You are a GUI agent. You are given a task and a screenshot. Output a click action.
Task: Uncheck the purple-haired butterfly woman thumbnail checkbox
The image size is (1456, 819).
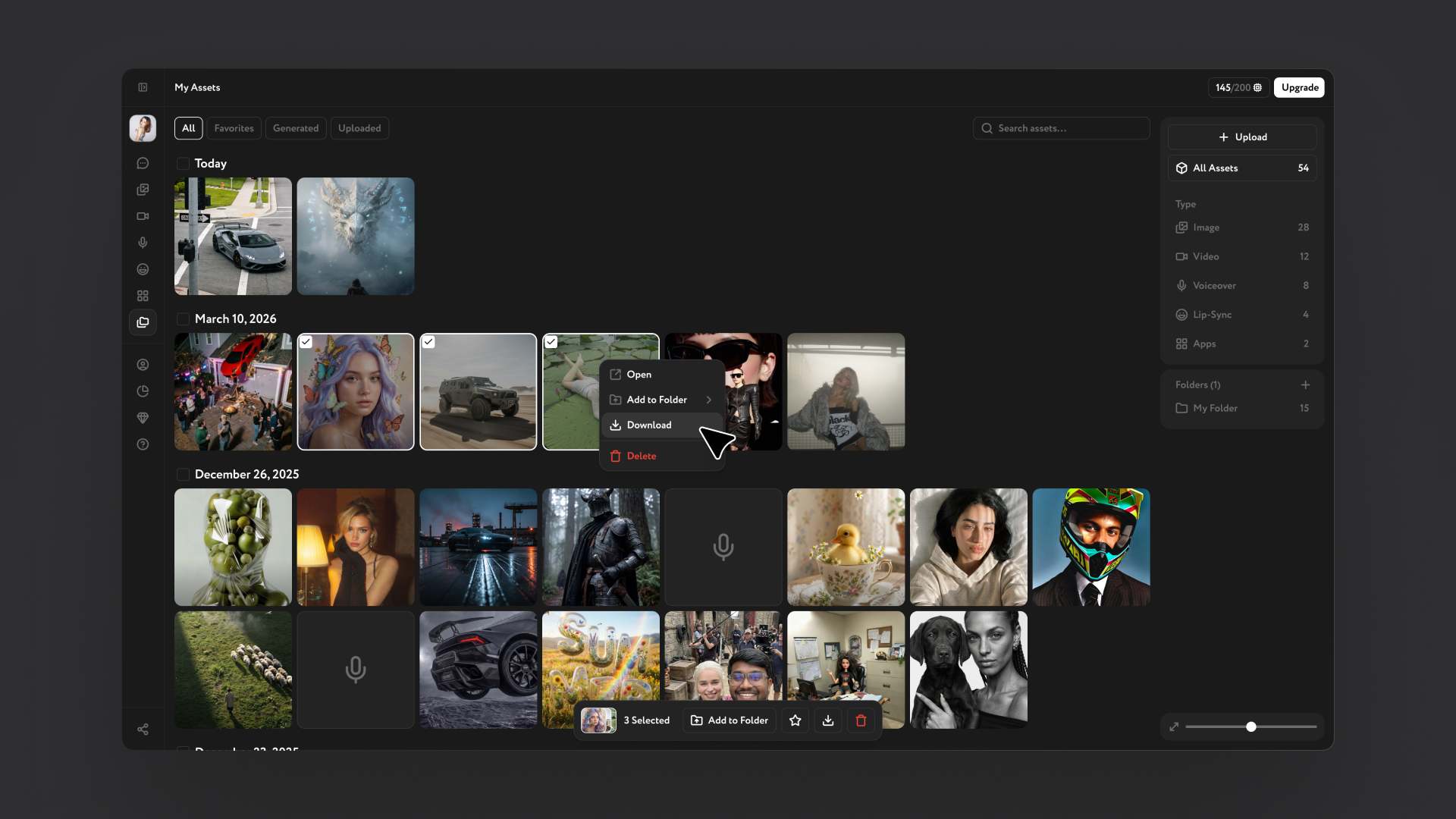click(306, 342)
